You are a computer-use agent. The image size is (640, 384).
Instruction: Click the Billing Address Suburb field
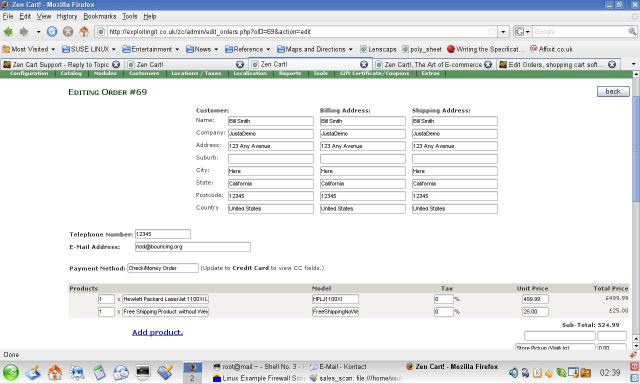[x=363, y=158]
